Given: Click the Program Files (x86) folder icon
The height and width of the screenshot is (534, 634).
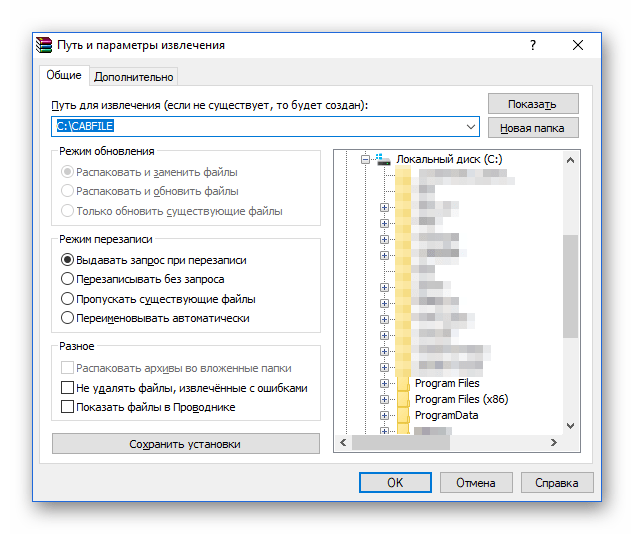Looking at the screenshot, I should click(403, 399).
